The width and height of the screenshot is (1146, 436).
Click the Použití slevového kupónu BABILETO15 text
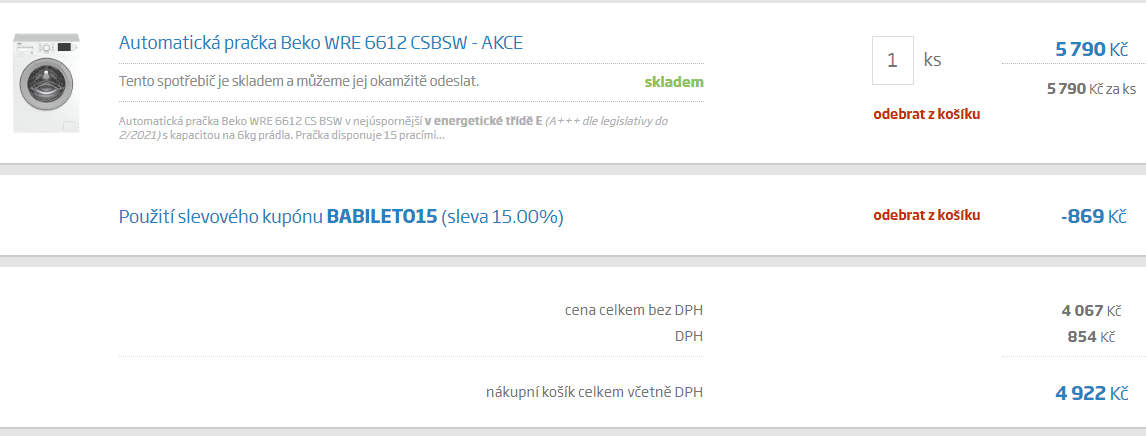(x=341, y=217)
